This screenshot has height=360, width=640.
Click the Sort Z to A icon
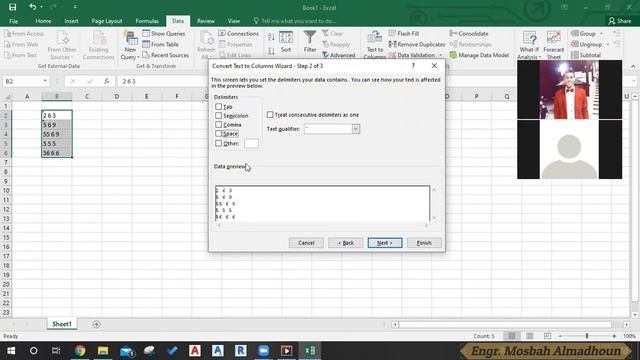(271, 51)
